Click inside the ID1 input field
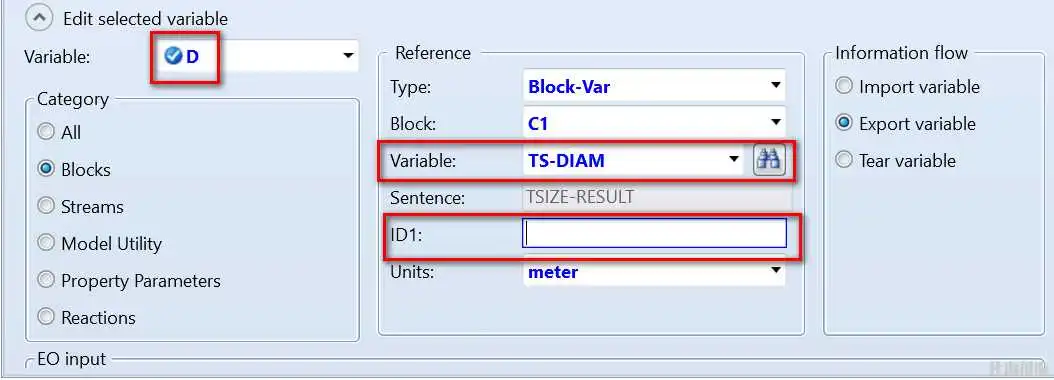Screen dimensions: 1054x380 click(654, 234)
